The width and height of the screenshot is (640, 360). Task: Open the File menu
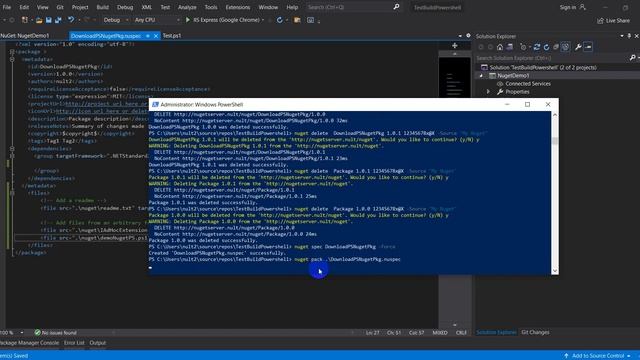click(x=7, y=7)
